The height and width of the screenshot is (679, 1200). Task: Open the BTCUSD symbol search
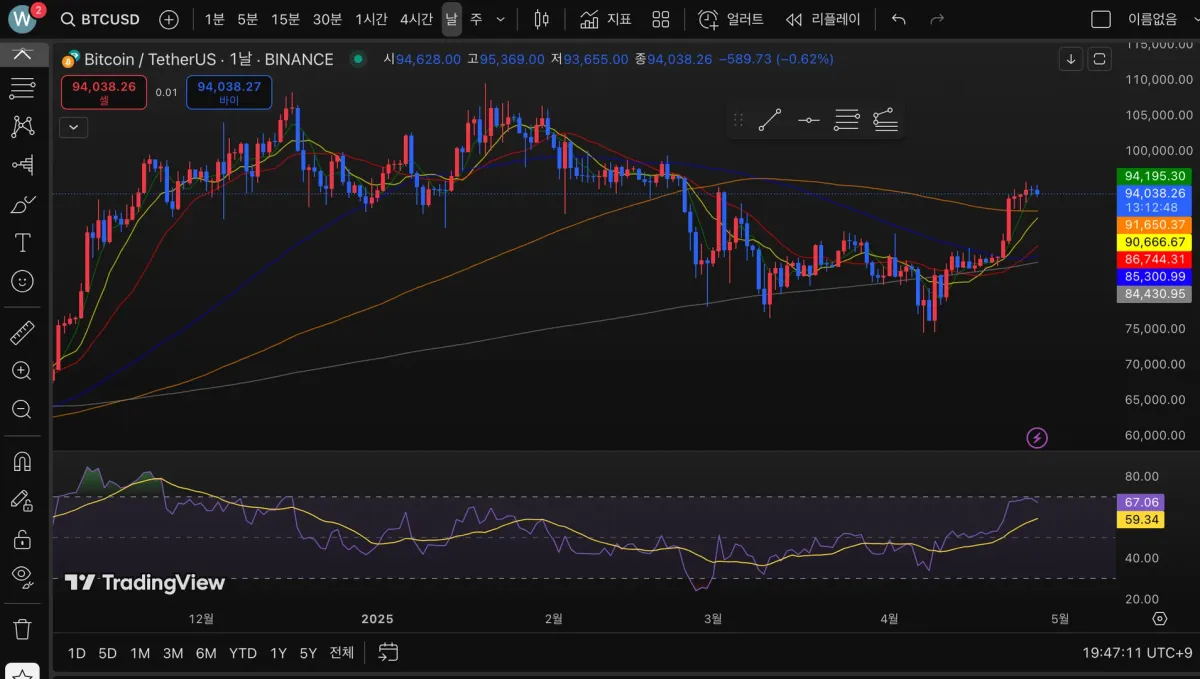coord(100,19)
